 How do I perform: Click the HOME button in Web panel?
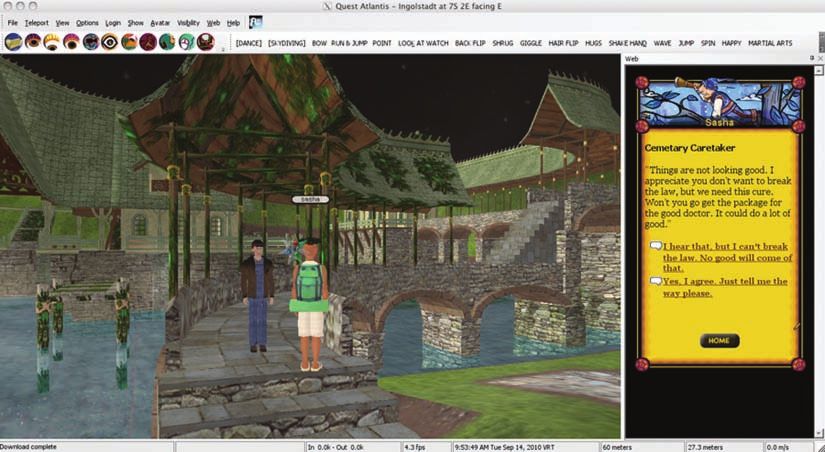[x=719, y=340]
